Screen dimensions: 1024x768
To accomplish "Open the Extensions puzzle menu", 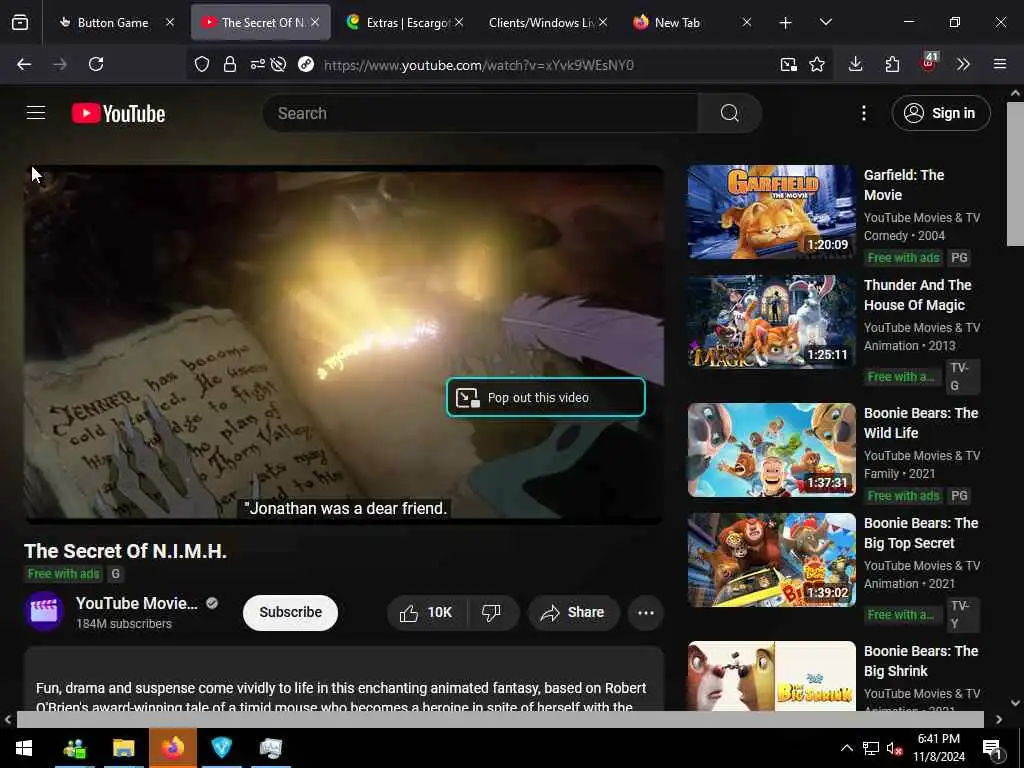I will [892, 64].
